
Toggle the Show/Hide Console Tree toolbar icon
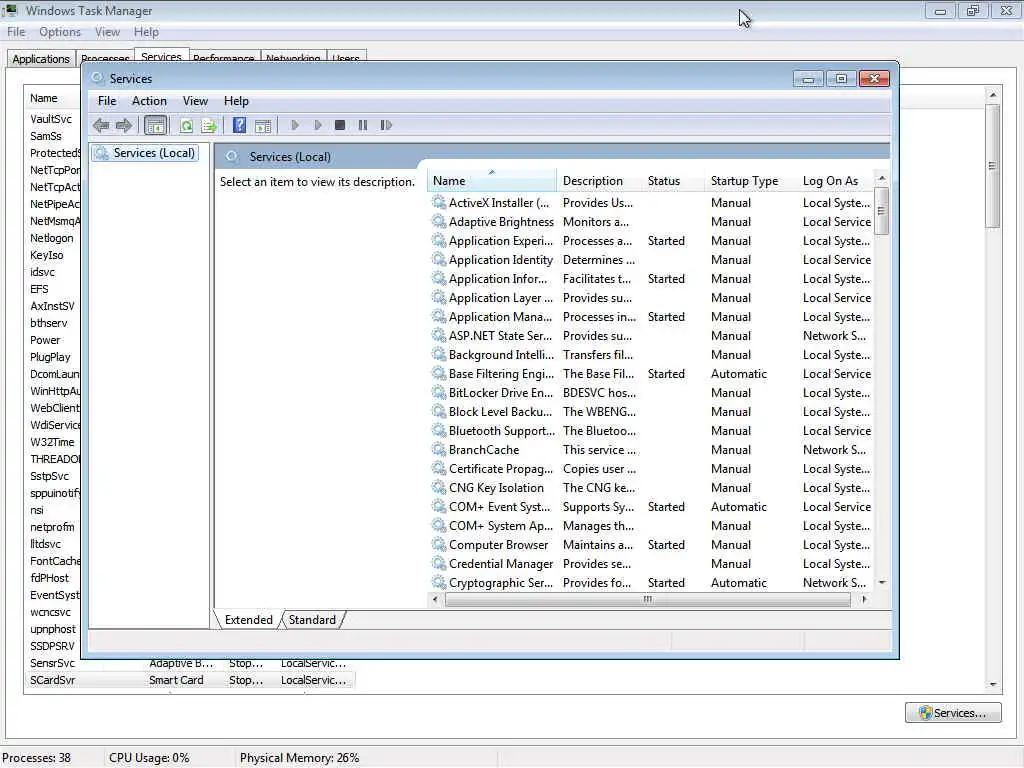coord(155,125)
